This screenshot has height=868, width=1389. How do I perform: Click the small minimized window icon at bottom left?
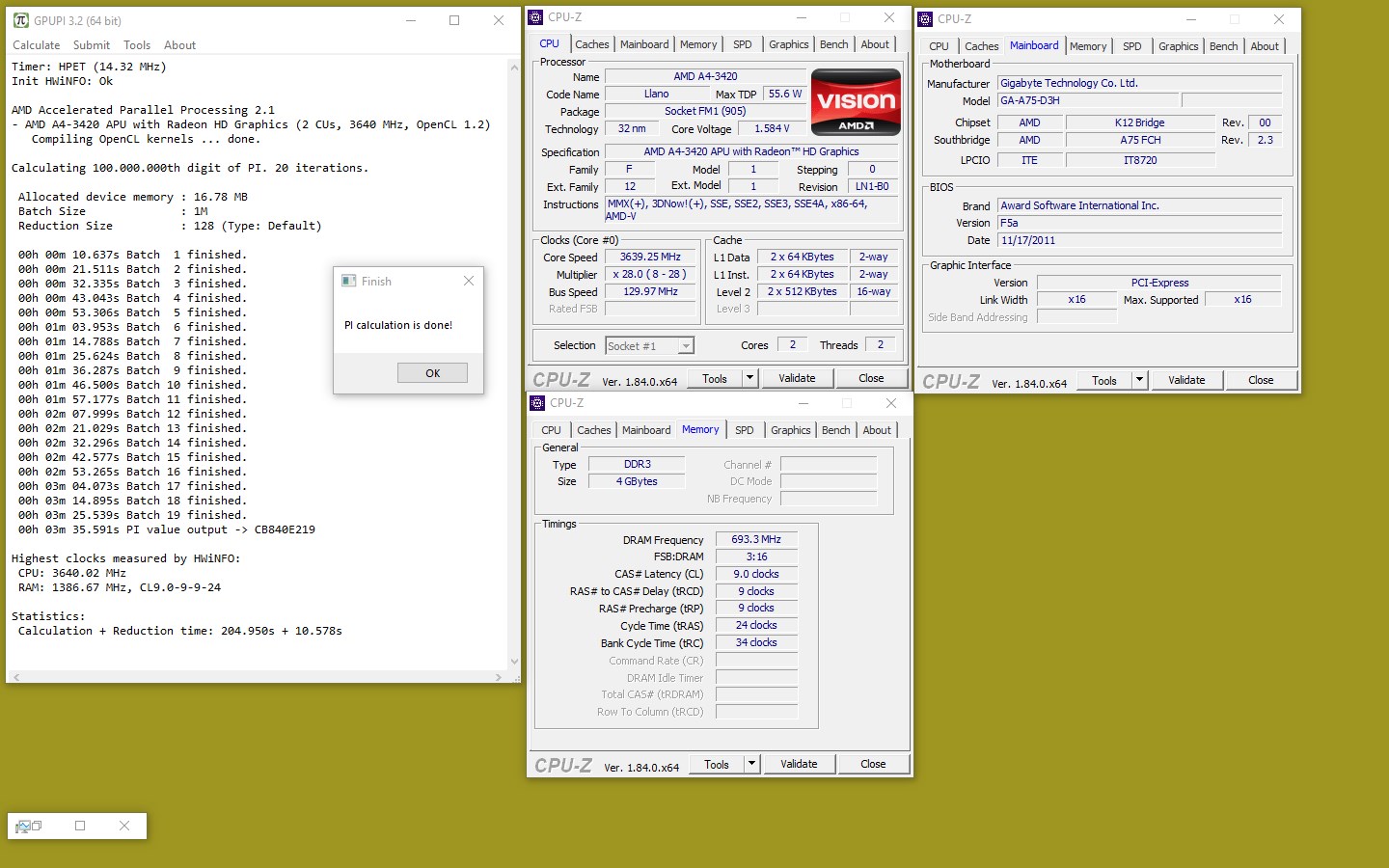[23, 826]
